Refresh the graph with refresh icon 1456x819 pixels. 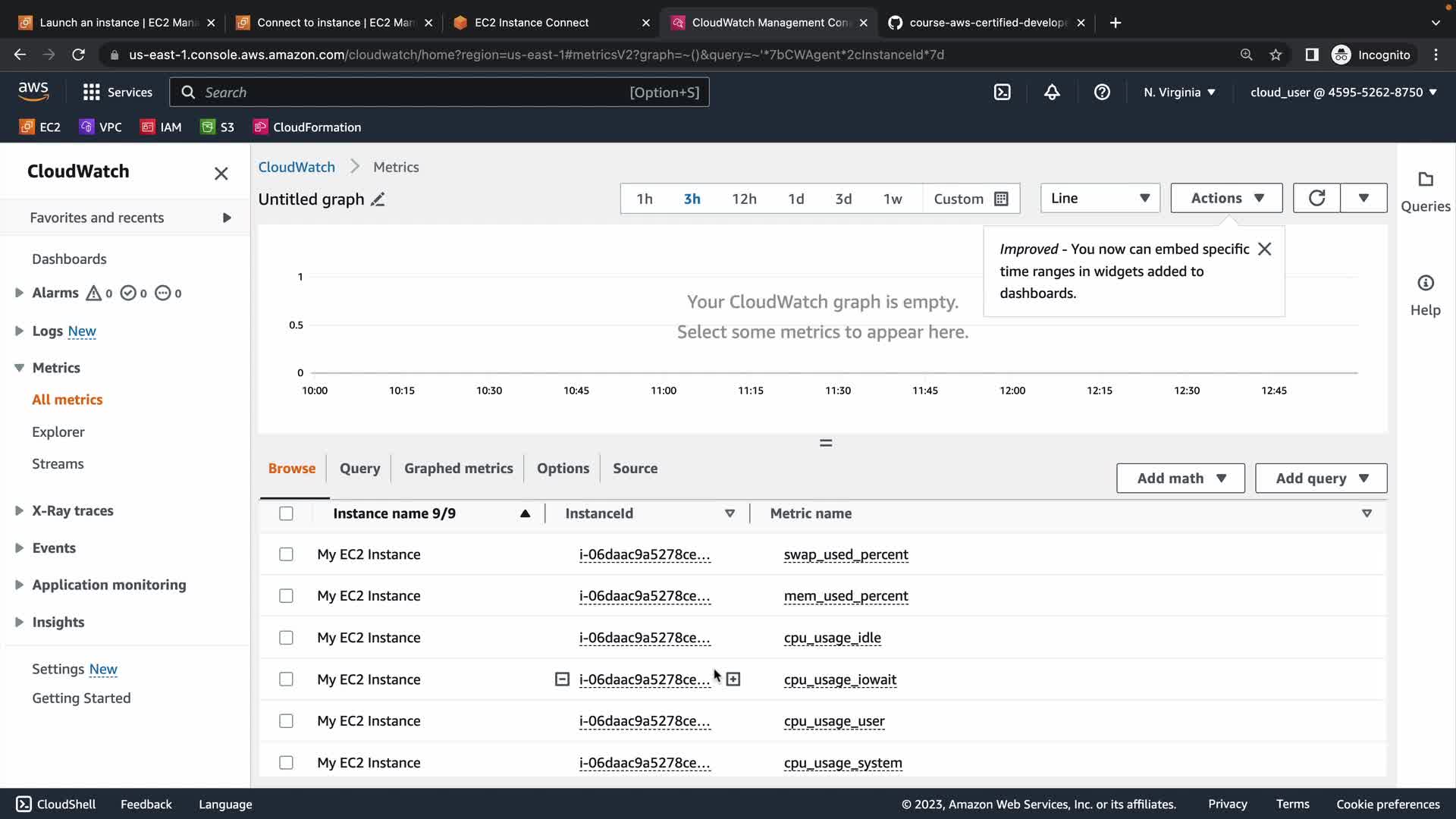pyautogui.click(x=1316, y=198)
